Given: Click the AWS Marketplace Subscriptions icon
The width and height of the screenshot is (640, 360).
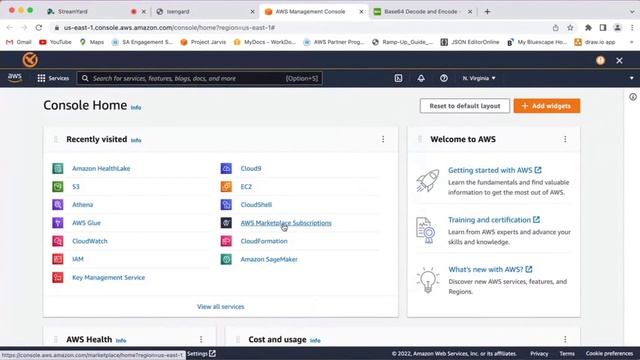Looking at the screenshot, I should (x=226, y=222).
